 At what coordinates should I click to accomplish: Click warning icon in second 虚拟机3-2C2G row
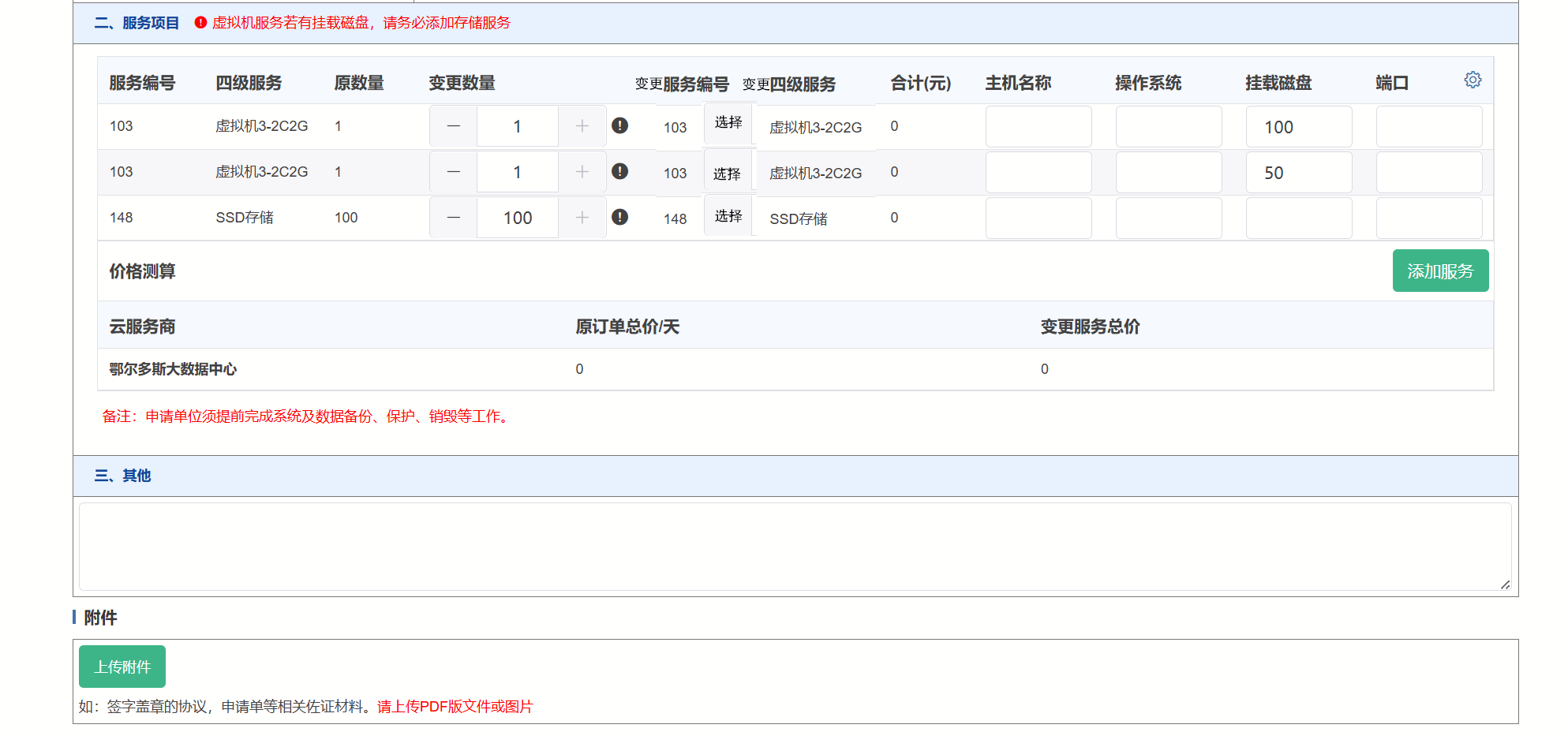(620, 171)
